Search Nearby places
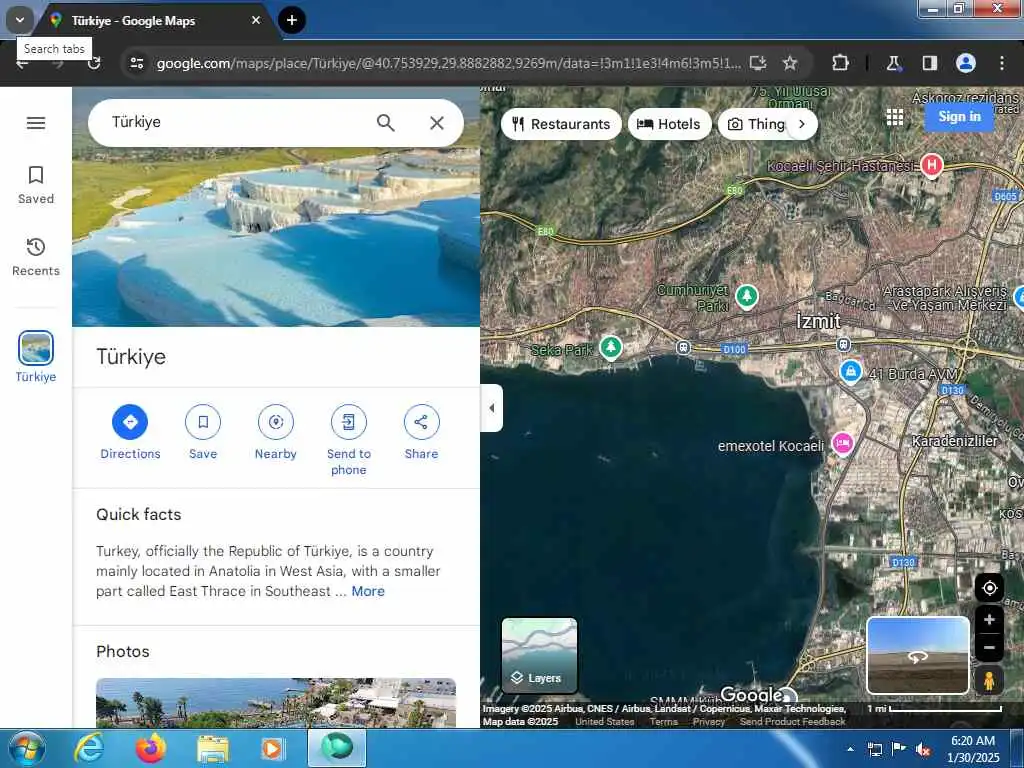This screenshot has width=1024, height=768. click(x=276, y=433)
